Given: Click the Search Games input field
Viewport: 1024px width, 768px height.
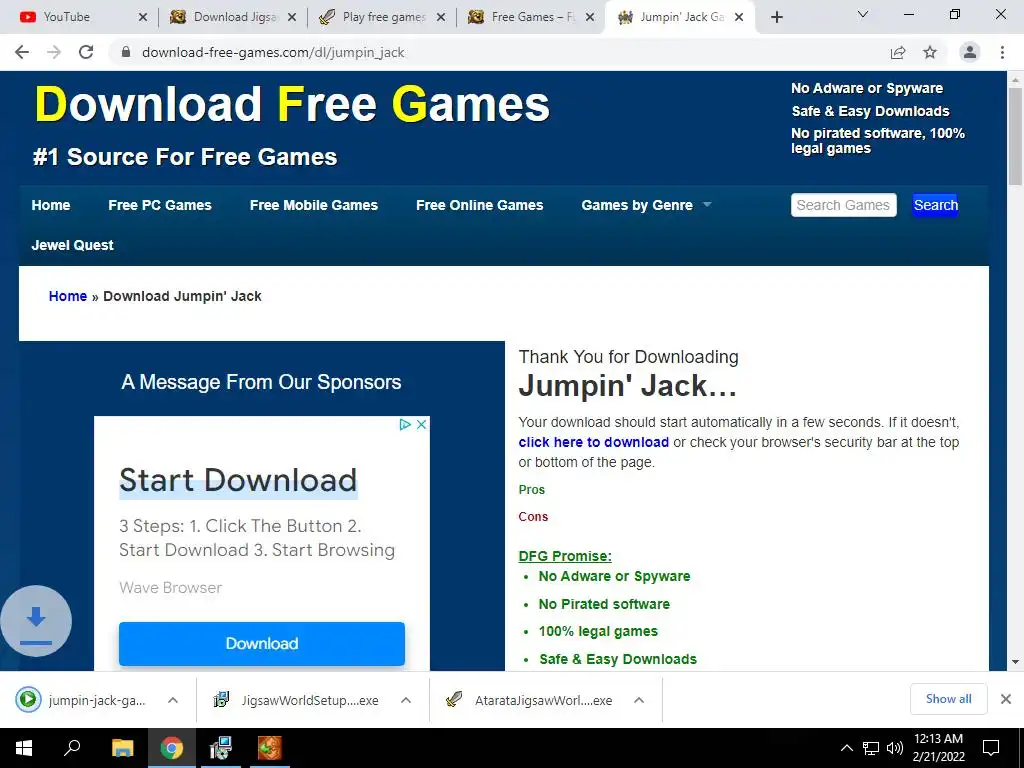Looking at the screenshot, I should click(843, 205).
